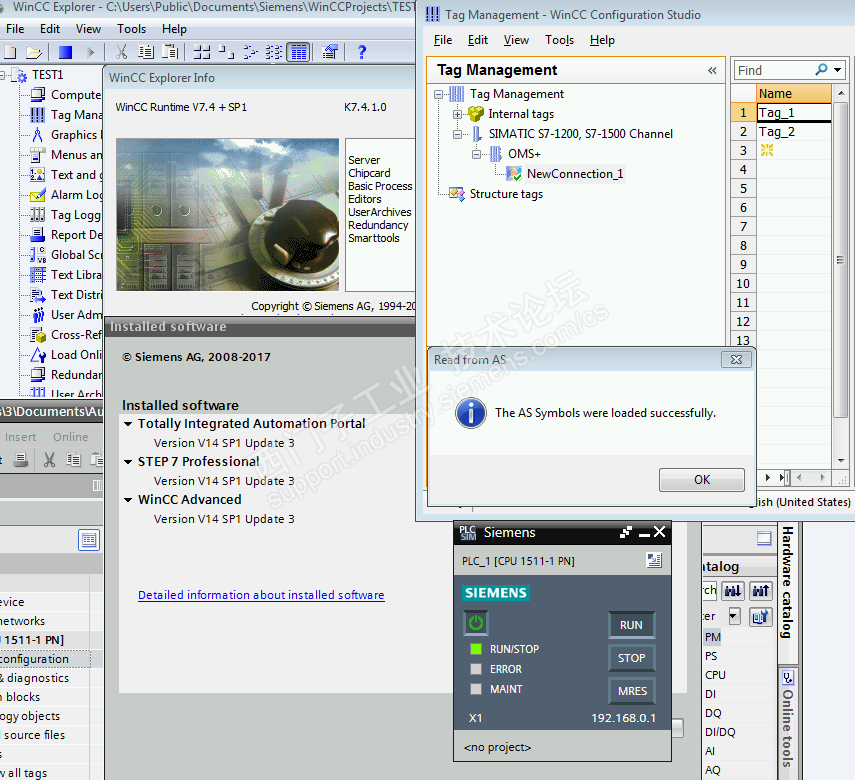Expand the Internal tags tree node
The image size is (855, 780).
tap(457, 114)
